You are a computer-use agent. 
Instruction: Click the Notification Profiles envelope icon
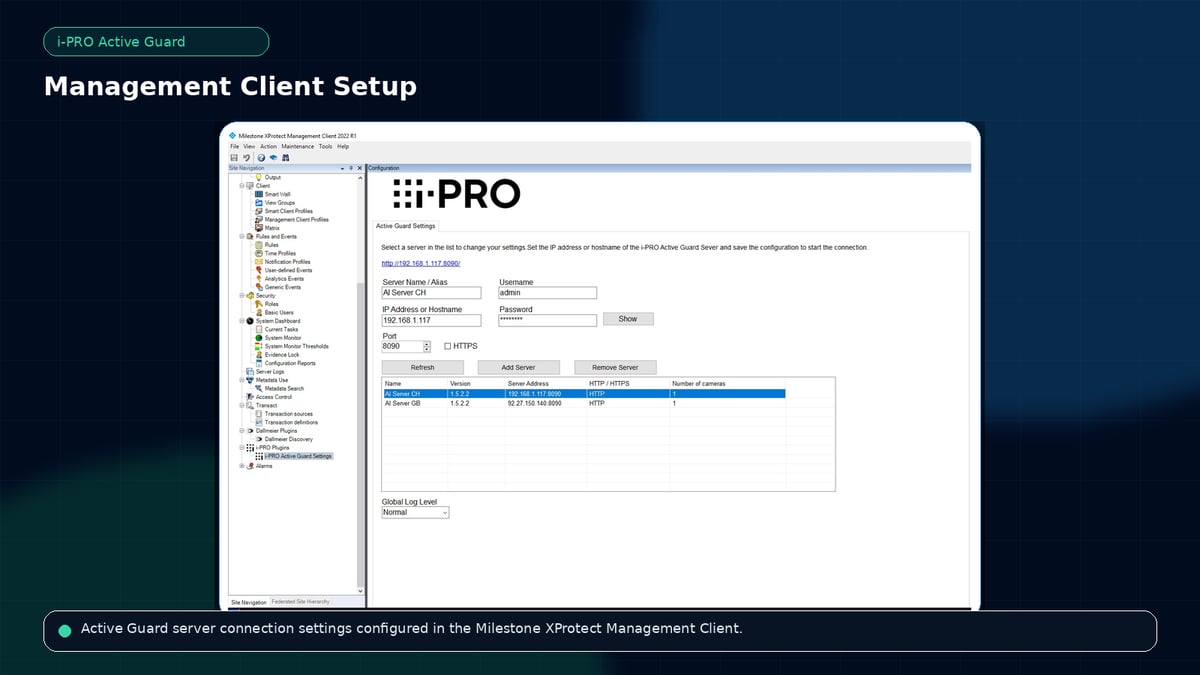tap(259, 262)
